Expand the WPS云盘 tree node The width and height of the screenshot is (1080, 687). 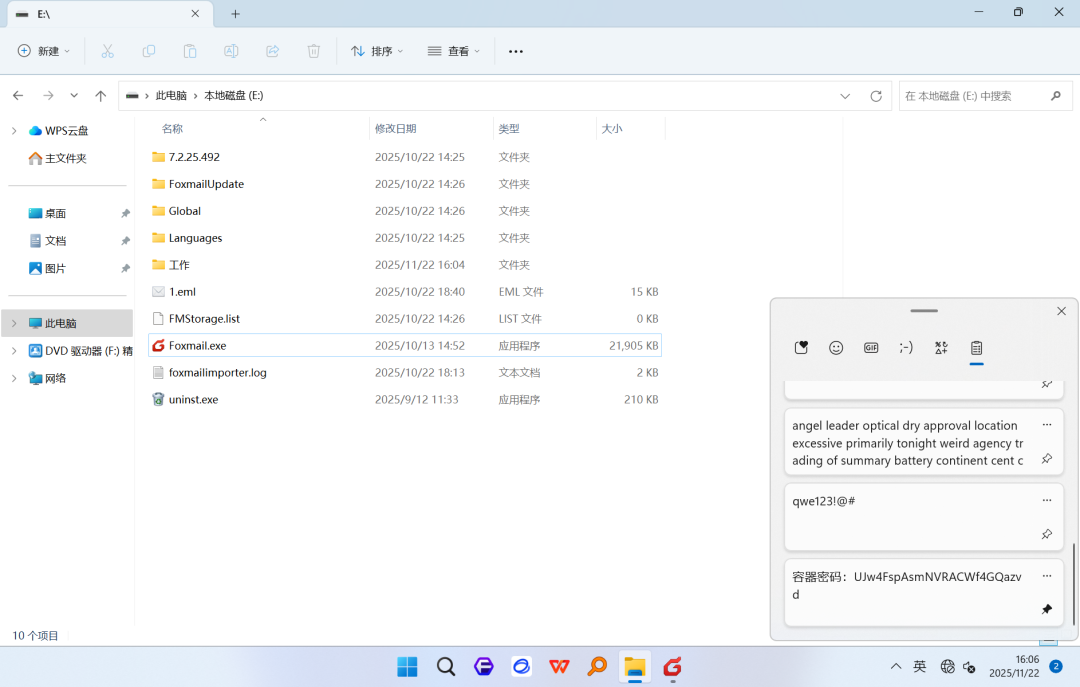[14, 131]
